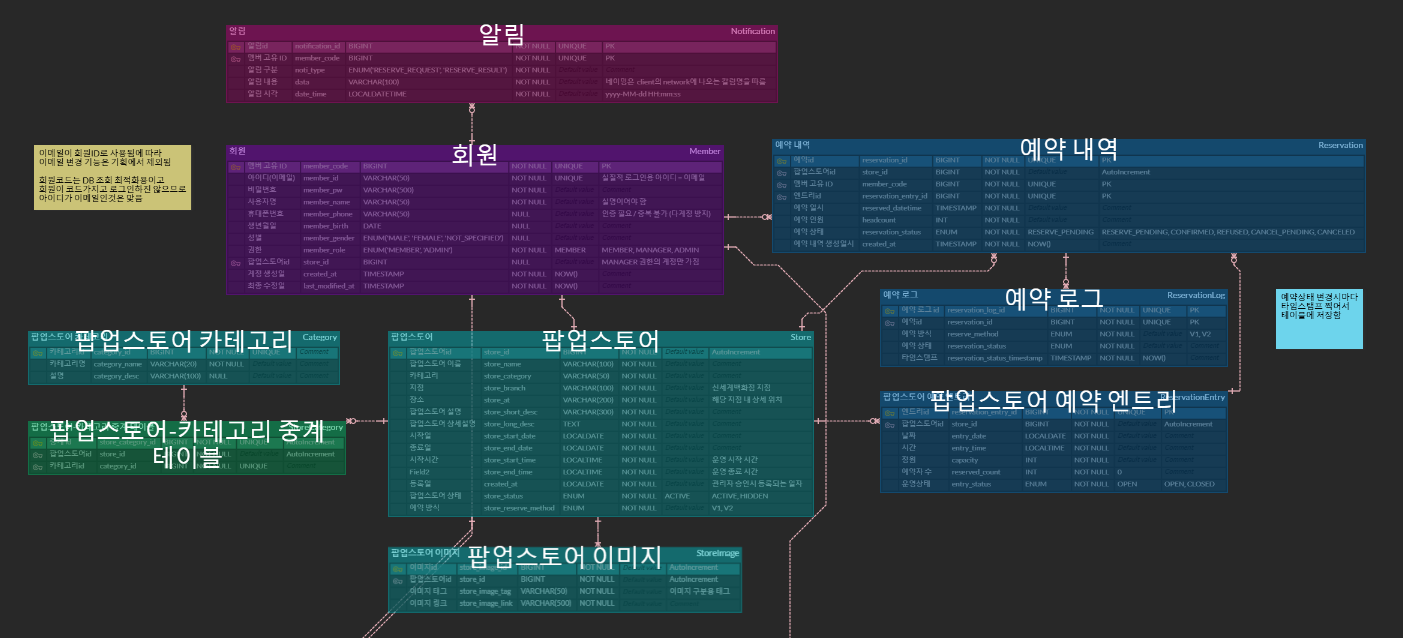This screenshot has width=1403, height=638.
Task: Click key icon of StoreCategory category_id row
Action: pyautogui.click(x=37, y=466)
